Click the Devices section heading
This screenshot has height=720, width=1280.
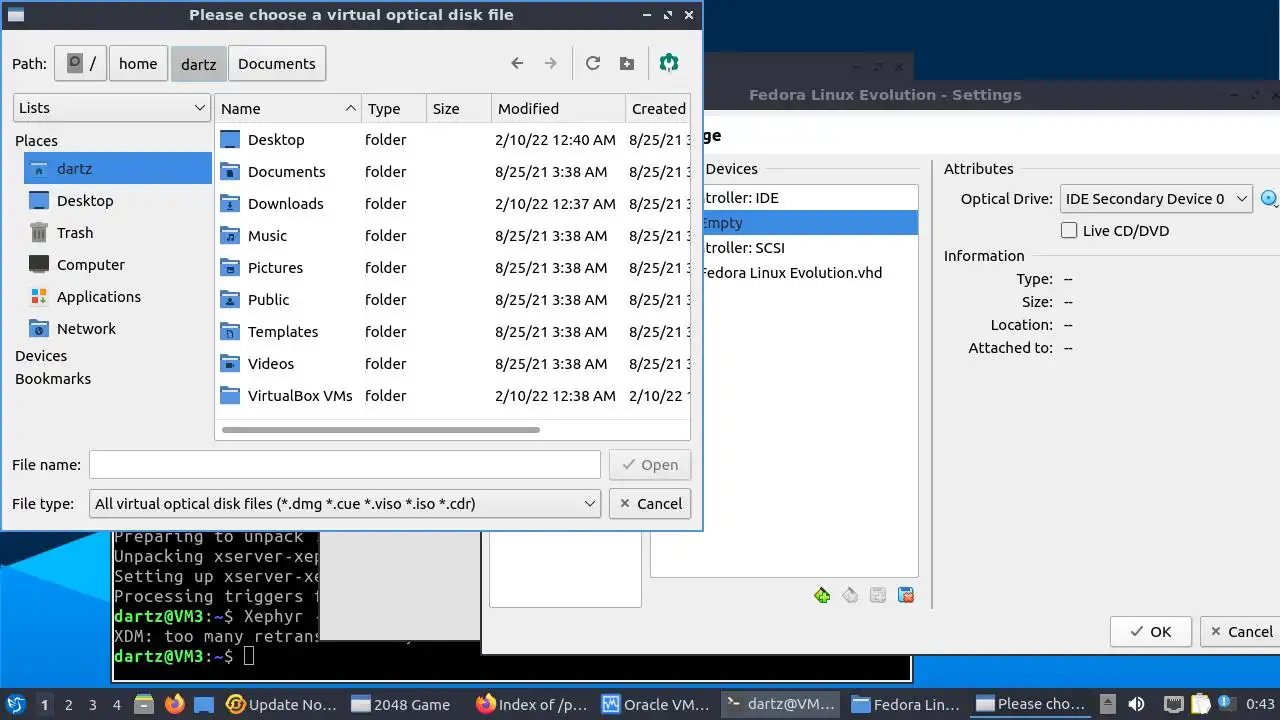click(41, 355)
